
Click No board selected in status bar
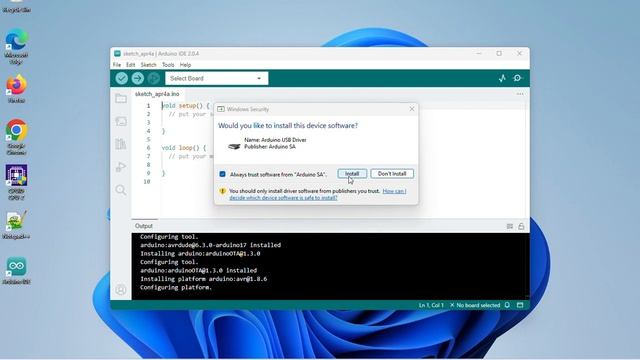(475, 305)
